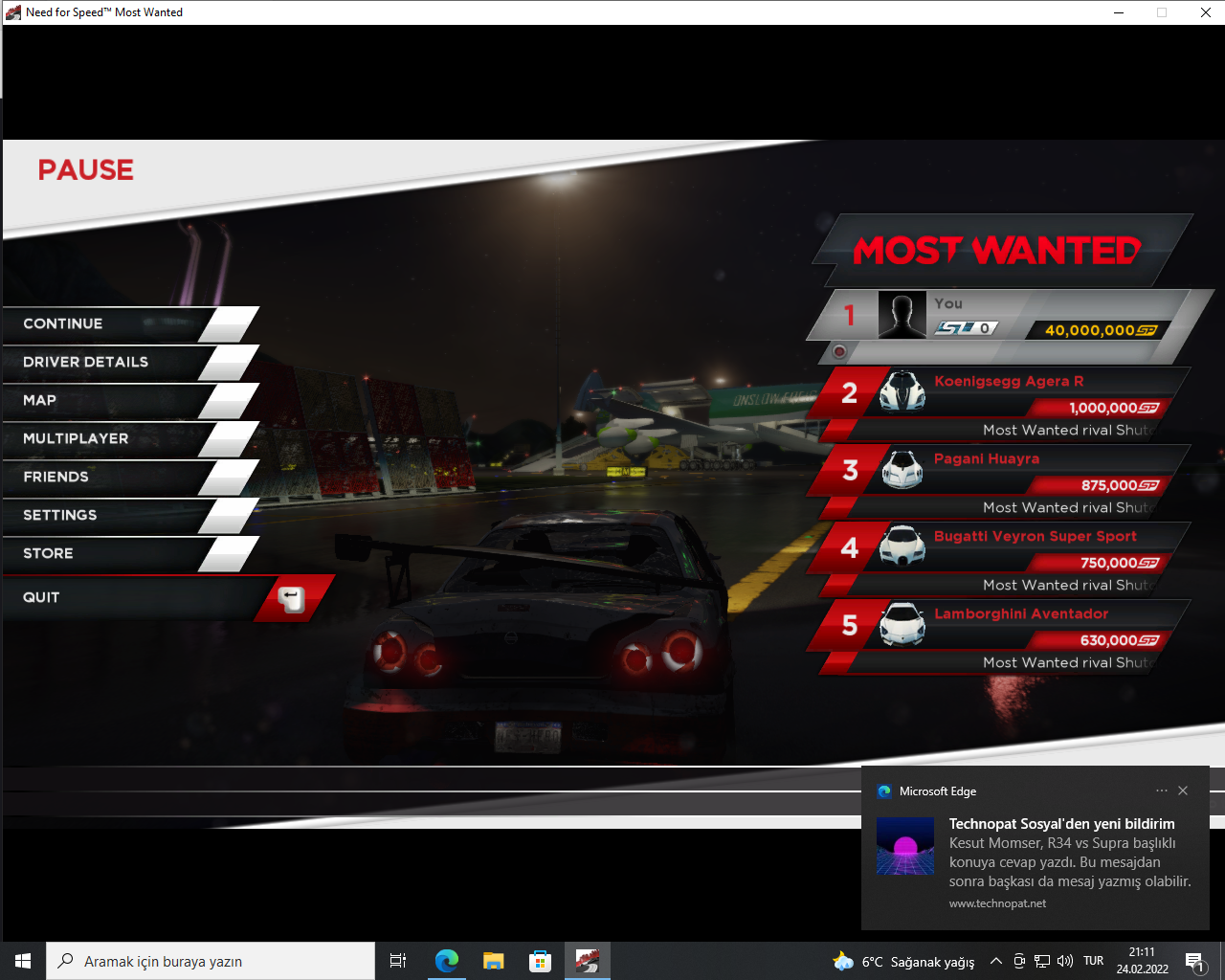Open the Edge notification options menu
The width and height of the screenshot is (1225, 980).
pos(1162,791)
